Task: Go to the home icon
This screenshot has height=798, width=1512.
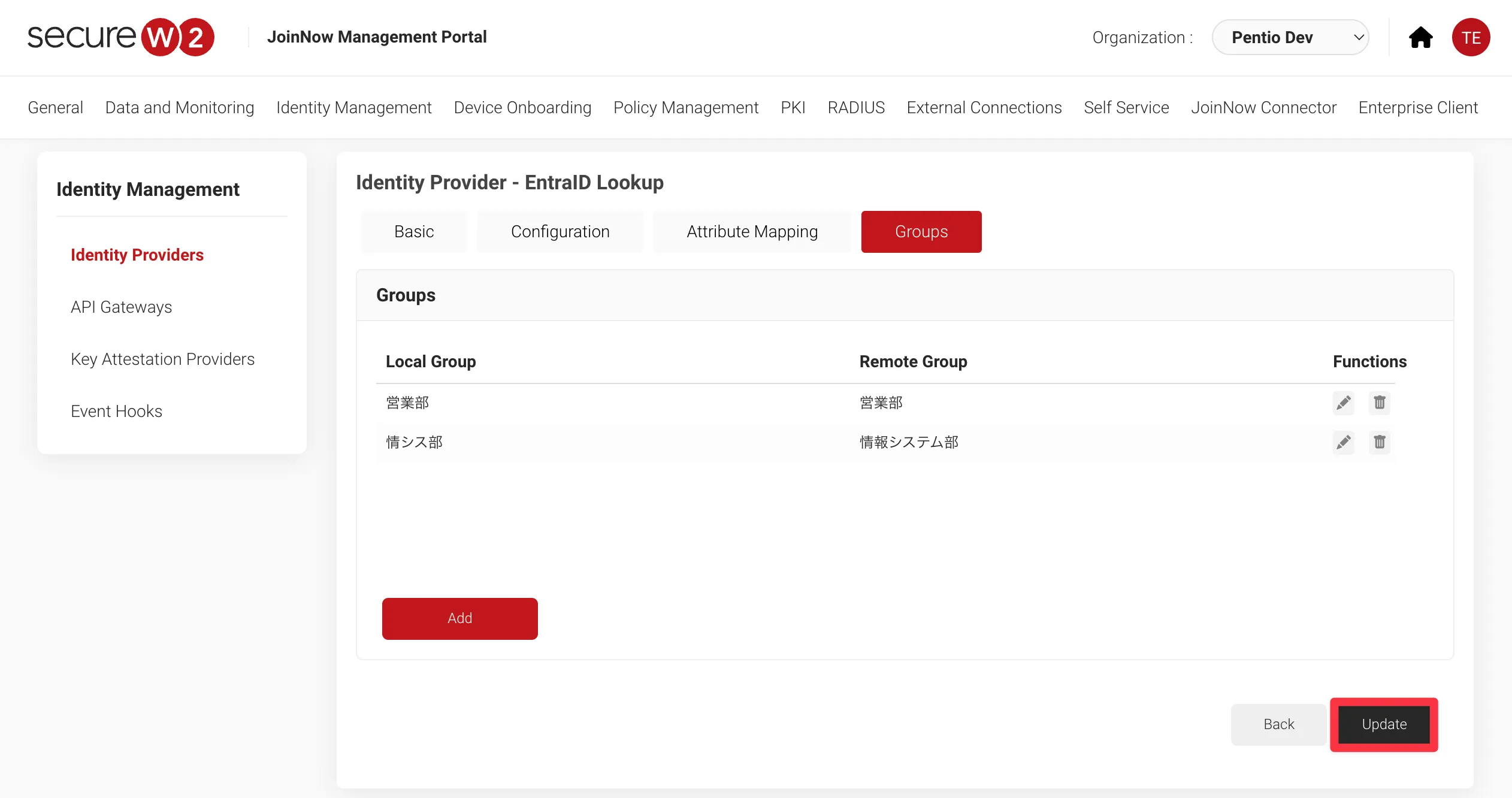Action: 1420,38
